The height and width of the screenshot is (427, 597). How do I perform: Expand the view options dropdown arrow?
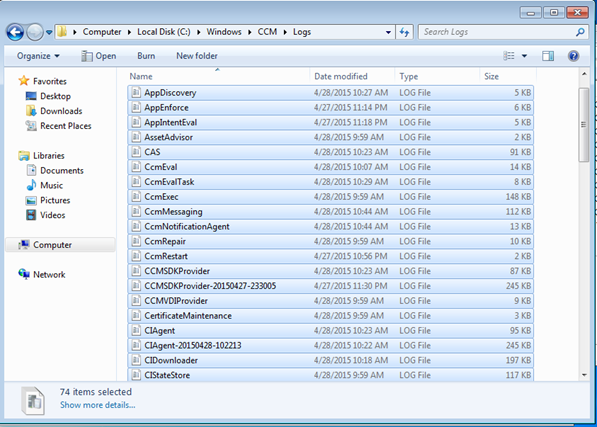click(524, 56)
